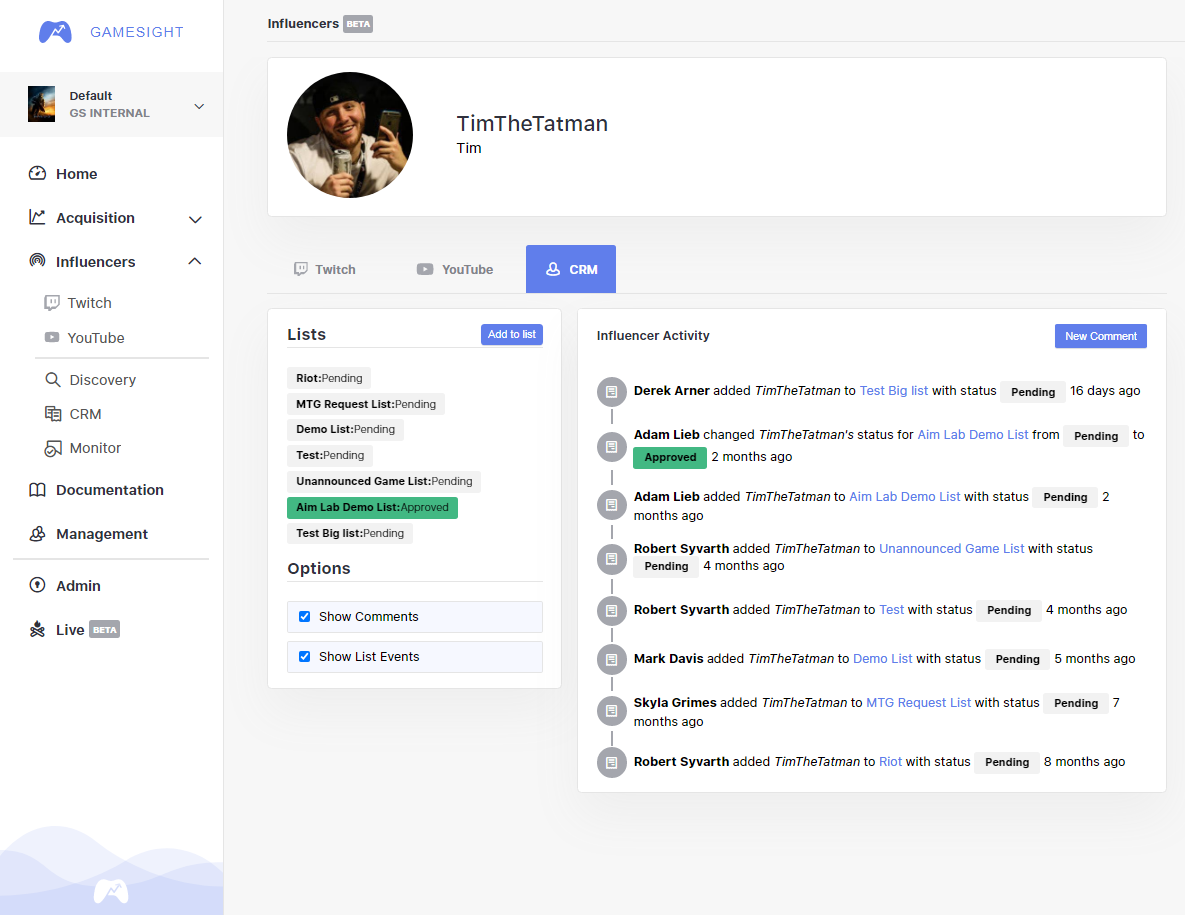Click the person icon on CRM tab
The image size is (1185, 915).
pyautogui.click(x=553, y=269)
